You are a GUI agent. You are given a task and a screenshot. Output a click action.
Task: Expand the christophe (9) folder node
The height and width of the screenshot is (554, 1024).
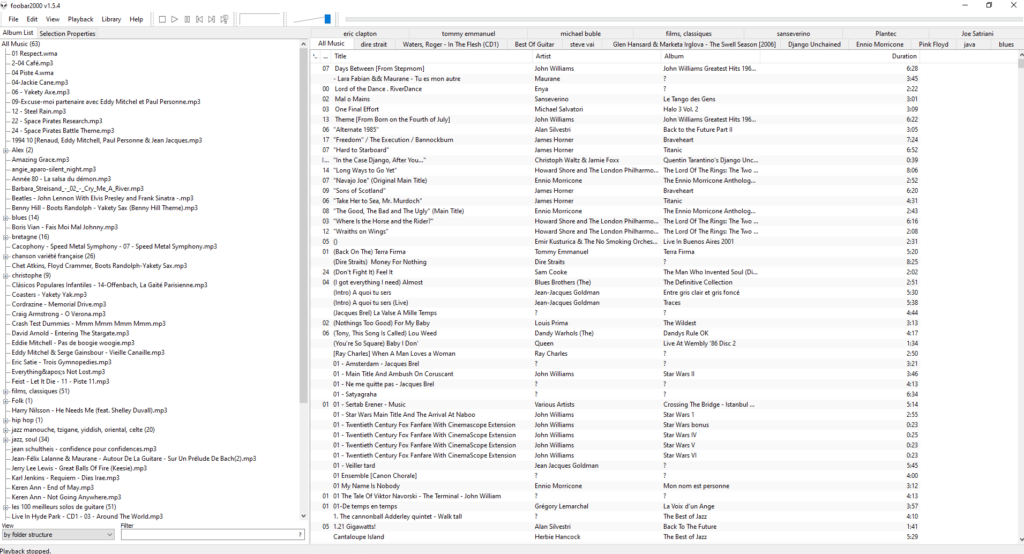(6, 276)
